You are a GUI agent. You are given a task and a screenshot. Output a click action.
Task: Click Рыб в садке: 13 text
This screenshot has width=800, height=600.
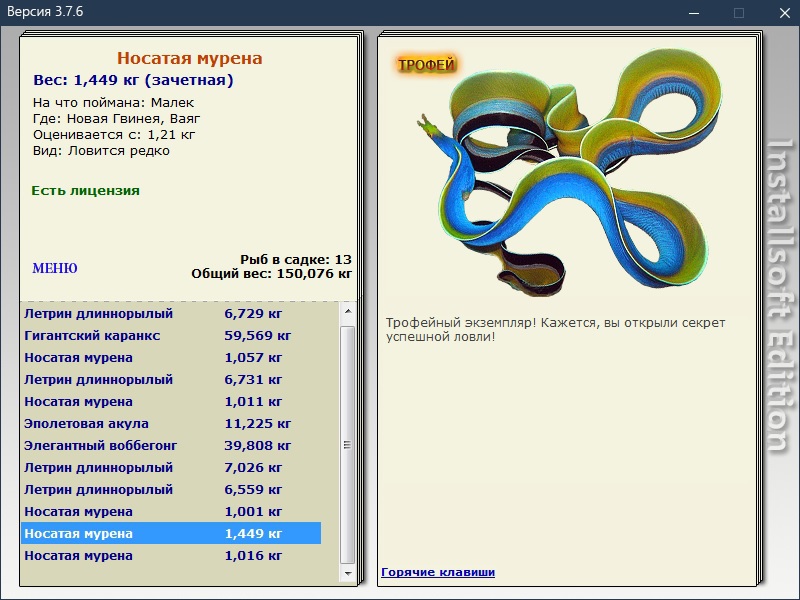point(296,259)
